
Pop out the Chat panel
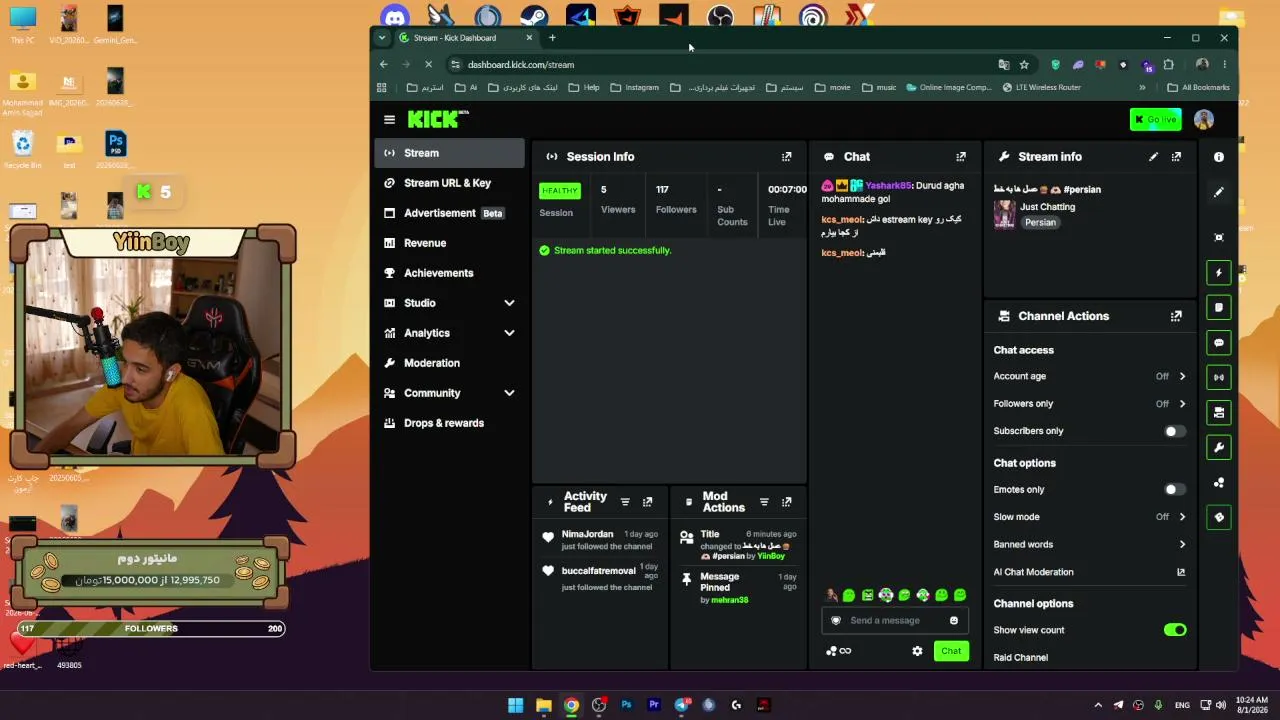click(x=961, y=157)
